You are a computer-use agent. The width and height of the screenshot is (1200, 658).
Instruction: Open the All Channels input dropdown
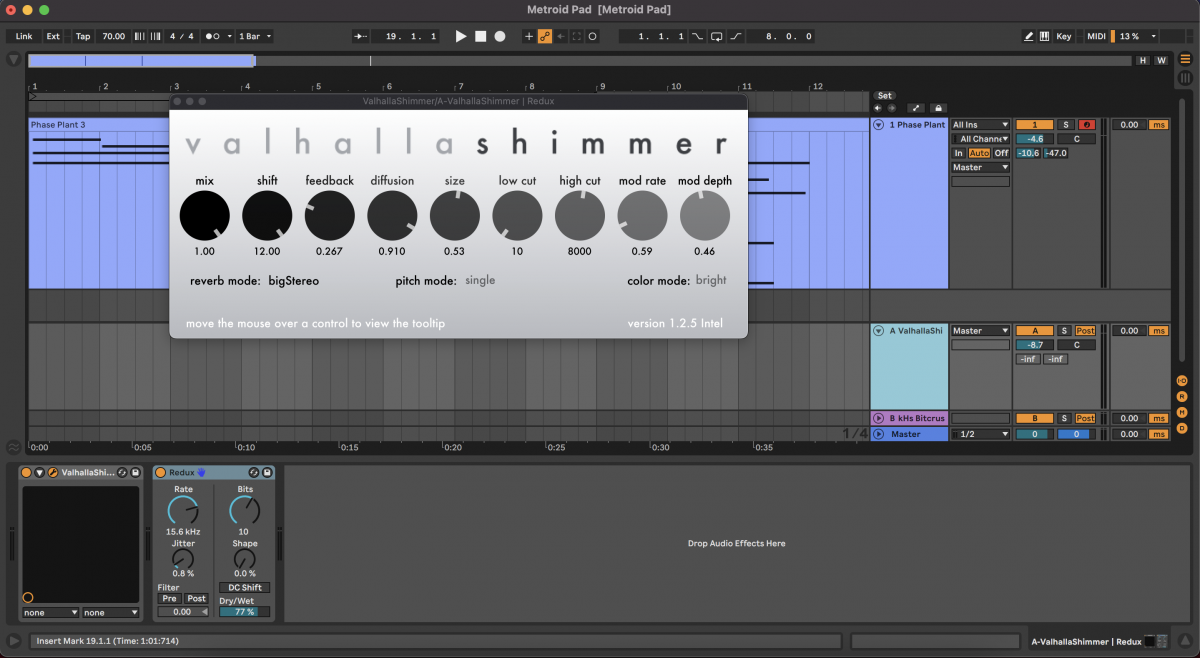pyautogui.click(x=980, y=139)
